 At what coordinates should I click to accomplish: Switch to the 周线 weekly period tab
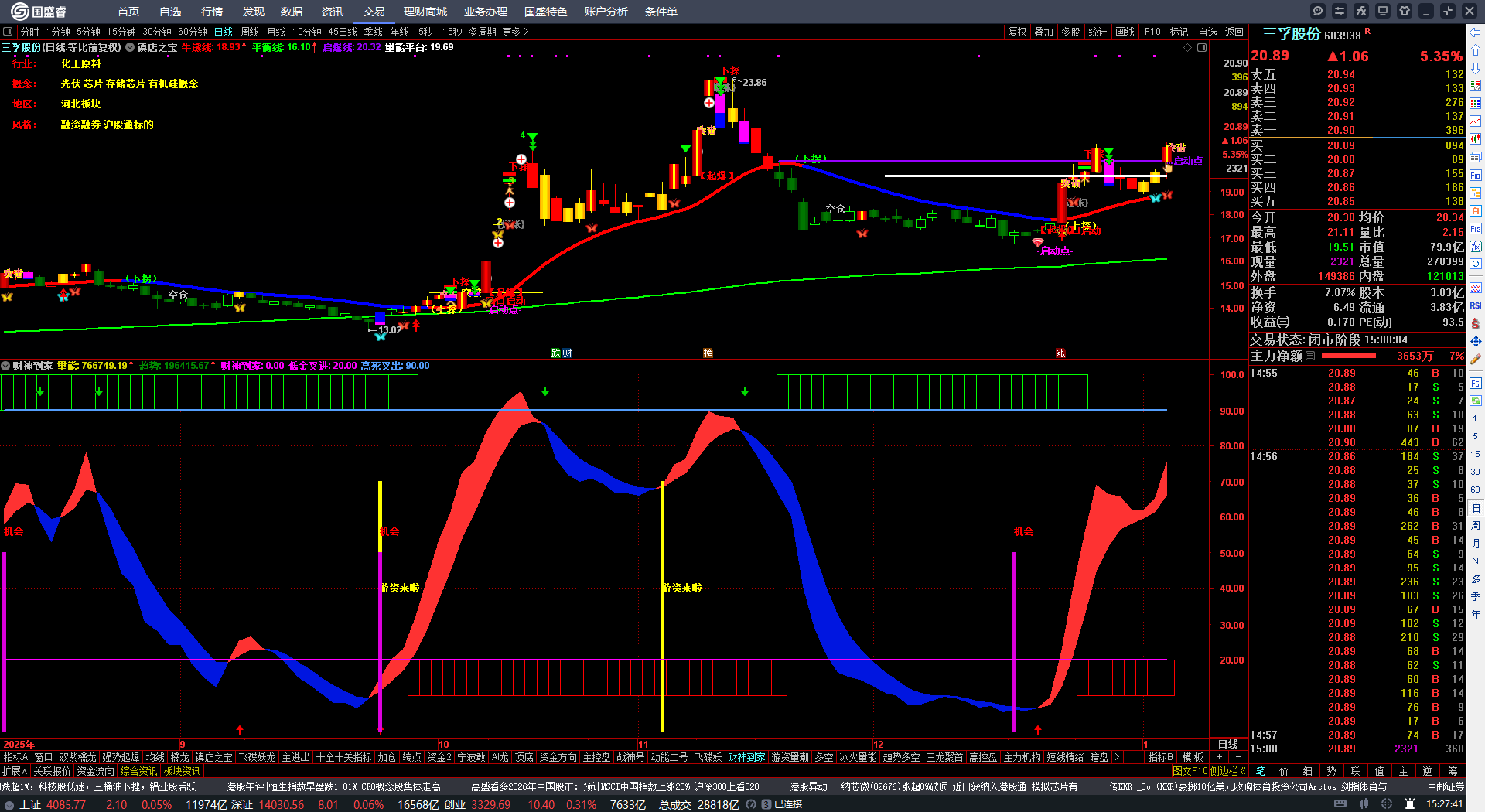tap(250, 32)
